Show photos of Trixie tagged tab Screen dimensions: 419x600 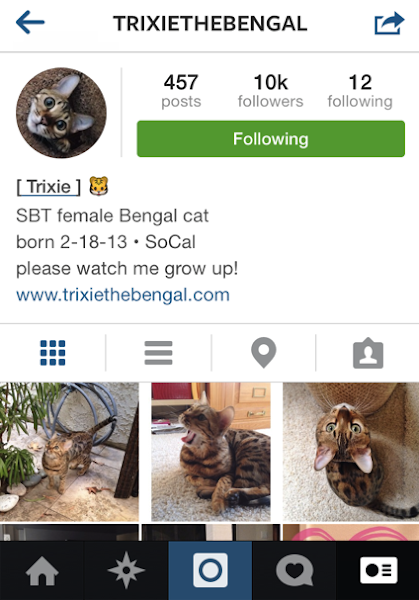click(x=368, y=353)
